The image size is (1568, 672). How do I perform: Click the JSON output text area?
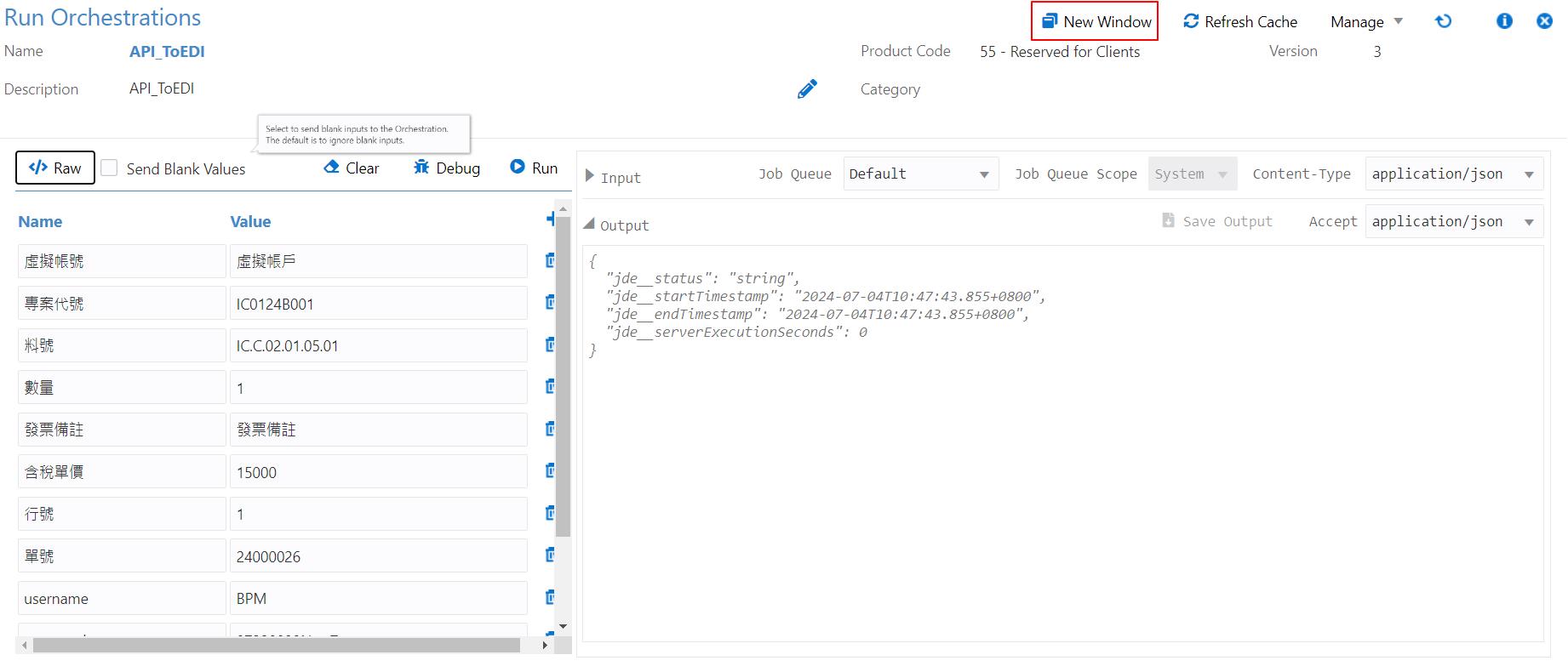click(1062, 442)
